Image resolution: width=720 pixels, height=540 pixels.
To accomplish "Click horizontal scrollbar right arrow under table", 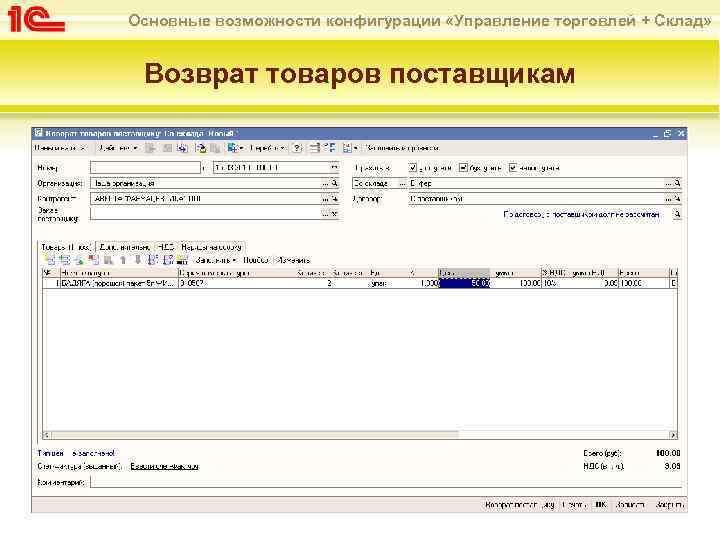I will tap(673, 435).
